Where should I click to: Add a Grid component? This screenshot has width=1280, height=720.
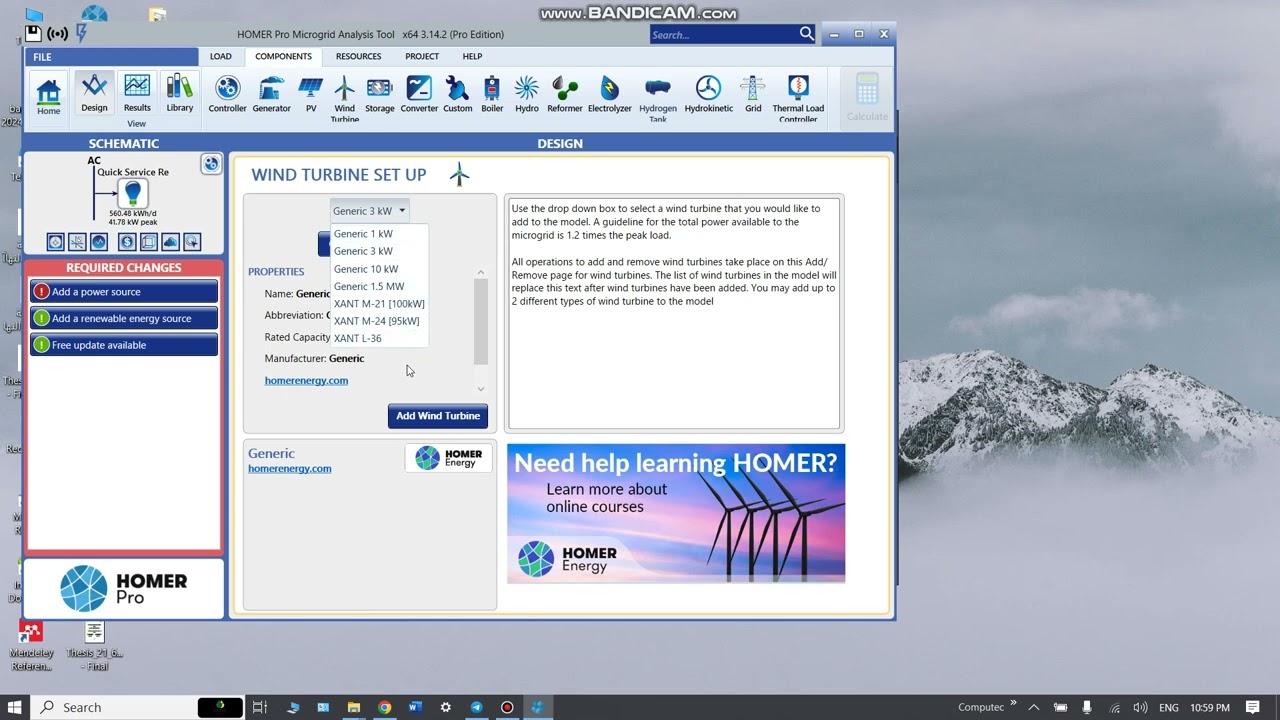pos(753,95)
